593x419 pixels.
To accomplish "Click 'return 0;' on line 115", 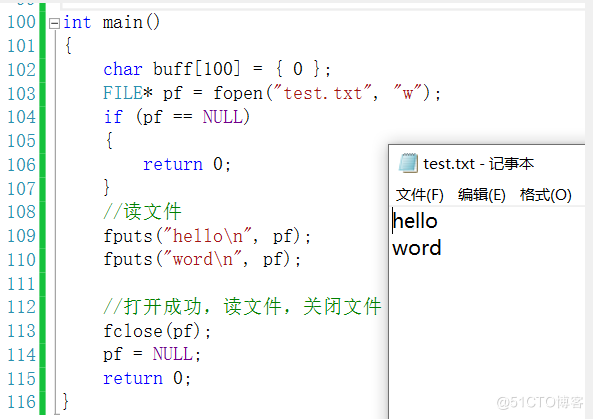I will (147, 378).
